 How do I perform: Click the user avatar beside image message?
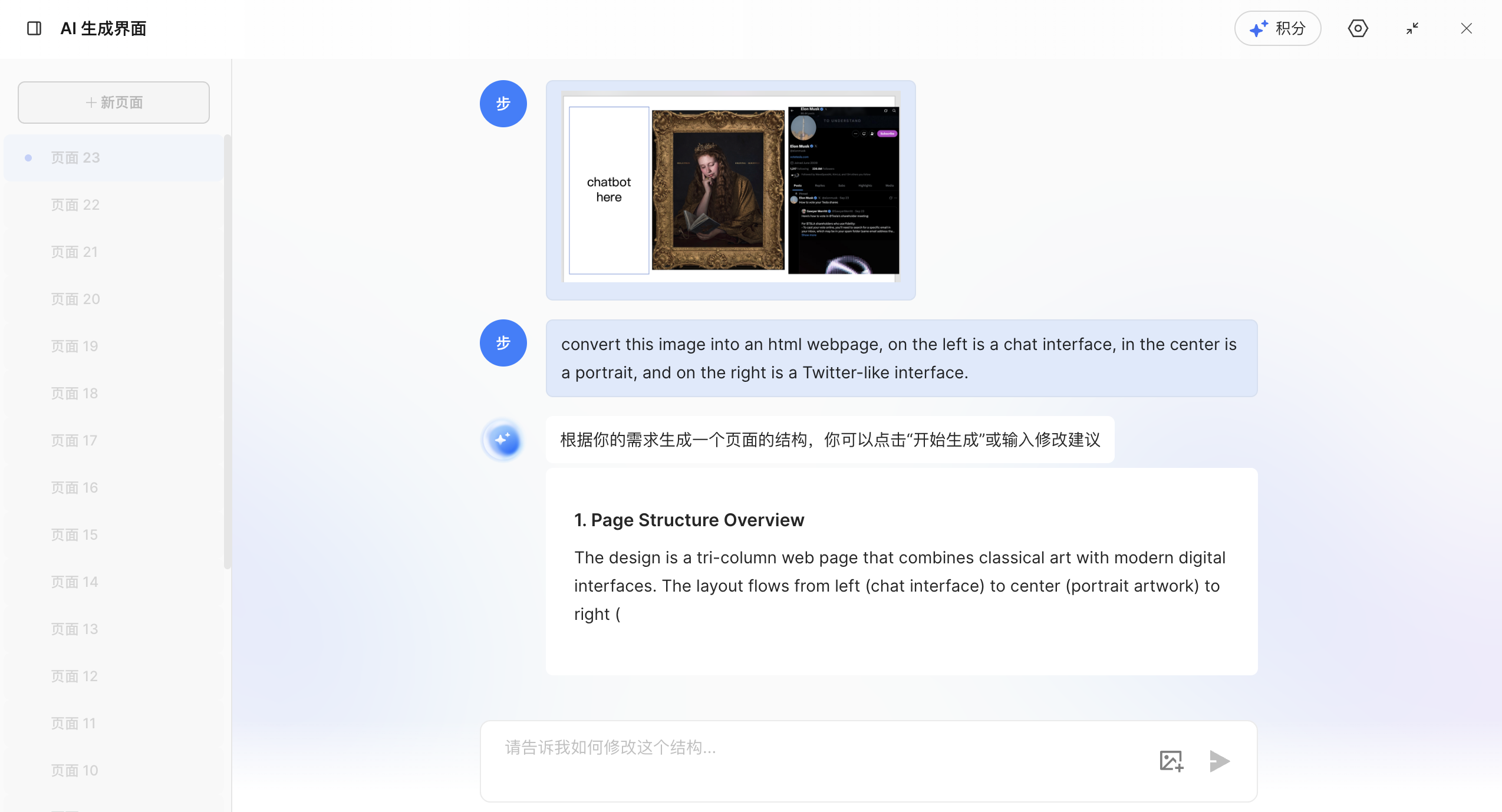click(x=503, y=104)
